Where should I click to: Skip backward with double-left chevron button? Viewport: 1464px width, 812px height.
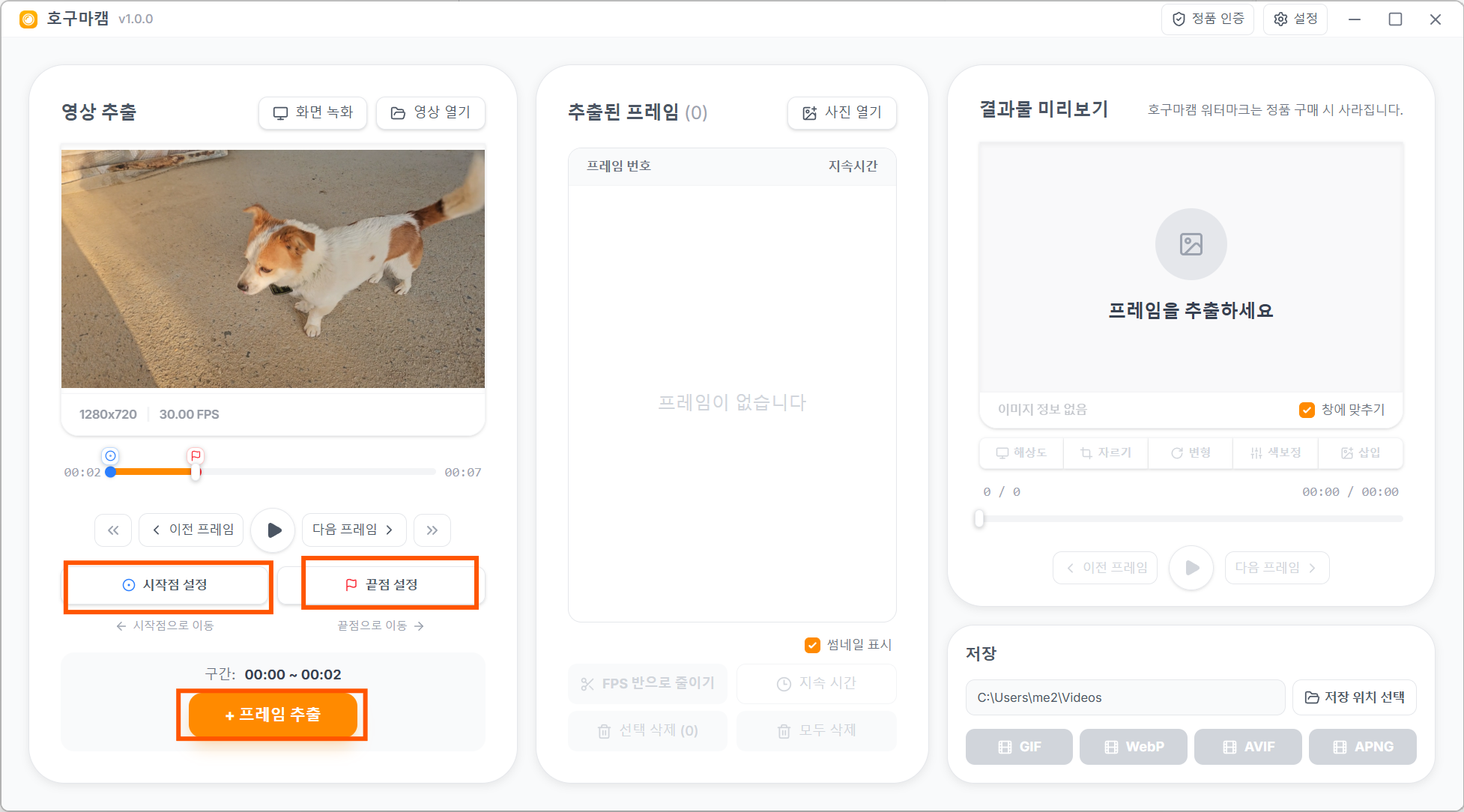coord(113,530)
